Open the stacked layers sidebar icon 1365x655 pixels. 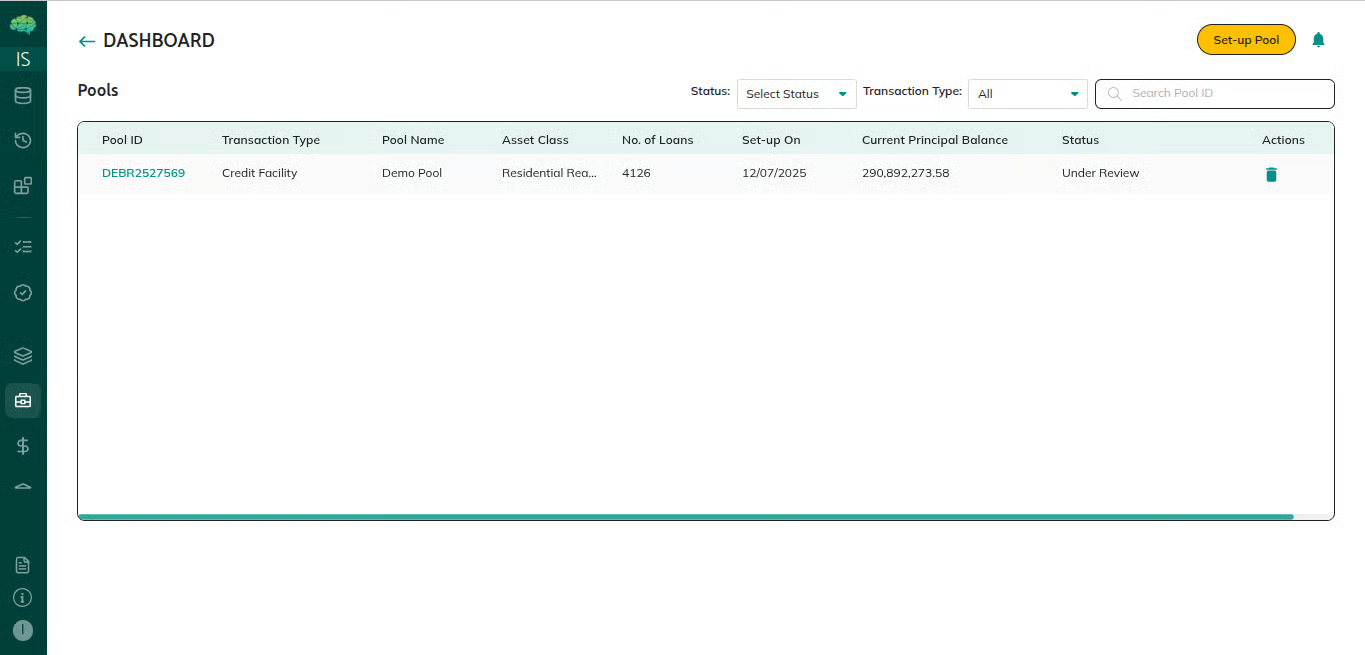click(x=22, y=356)
